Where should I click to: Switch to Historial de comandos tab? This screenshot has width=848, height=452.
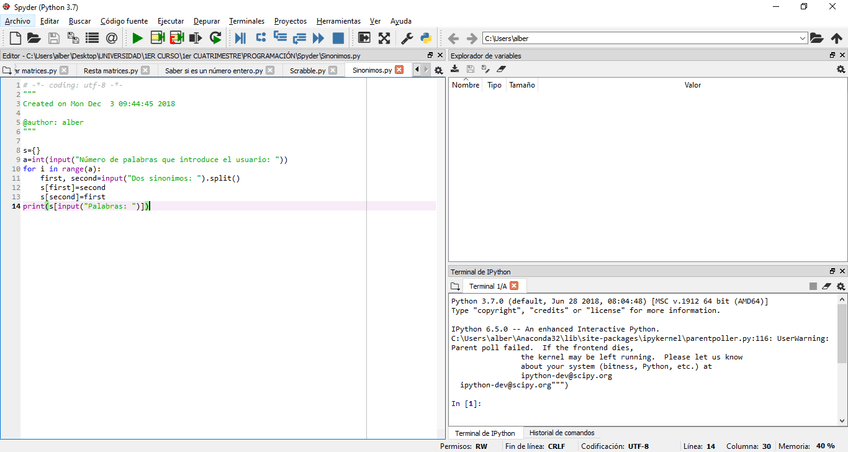pyautogui.click(x=561, y=433)
